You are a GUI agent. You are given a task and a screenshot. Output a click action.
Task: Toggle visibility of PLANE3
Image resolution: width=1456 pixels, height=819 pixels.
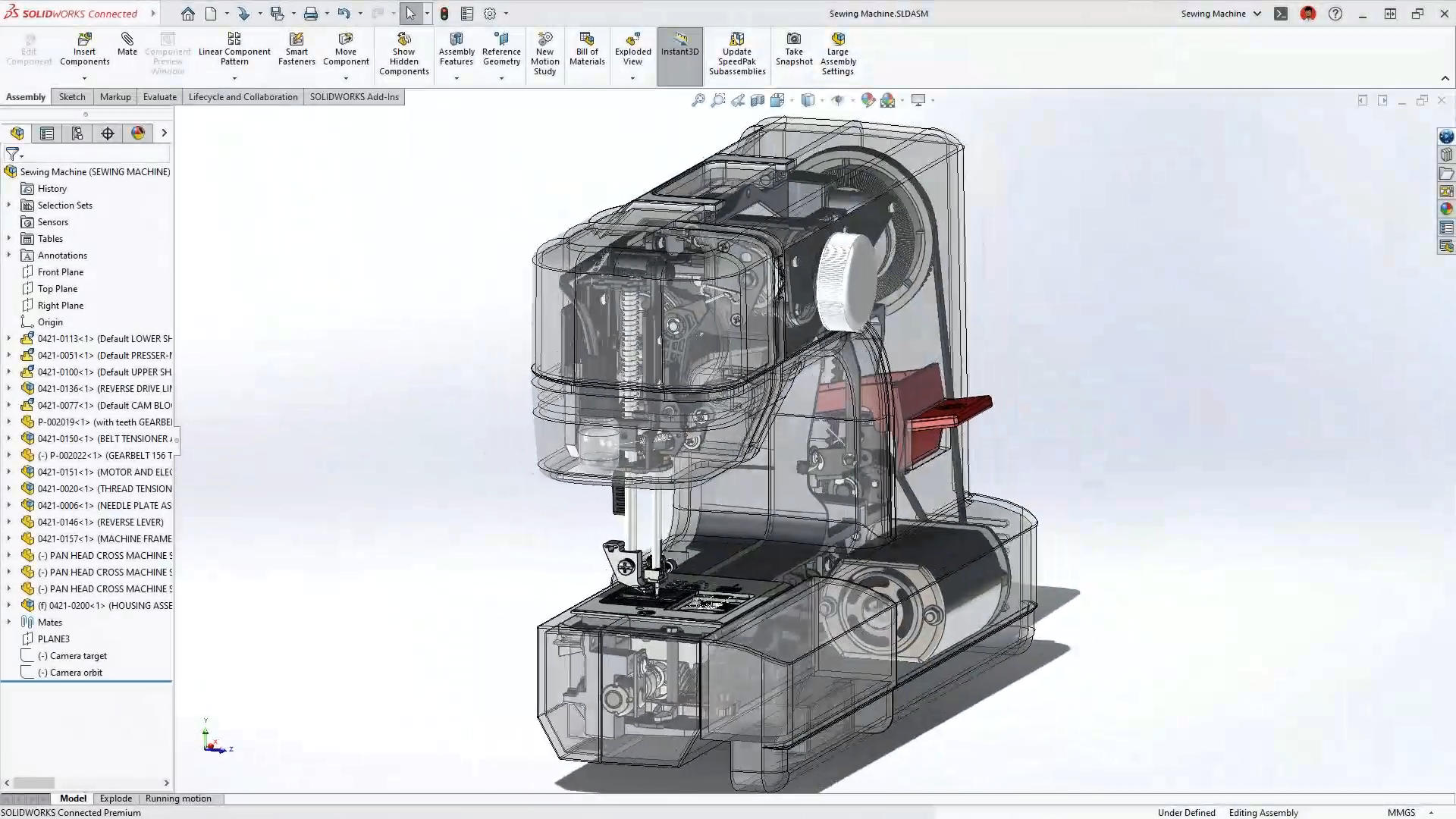coord(28,638)
